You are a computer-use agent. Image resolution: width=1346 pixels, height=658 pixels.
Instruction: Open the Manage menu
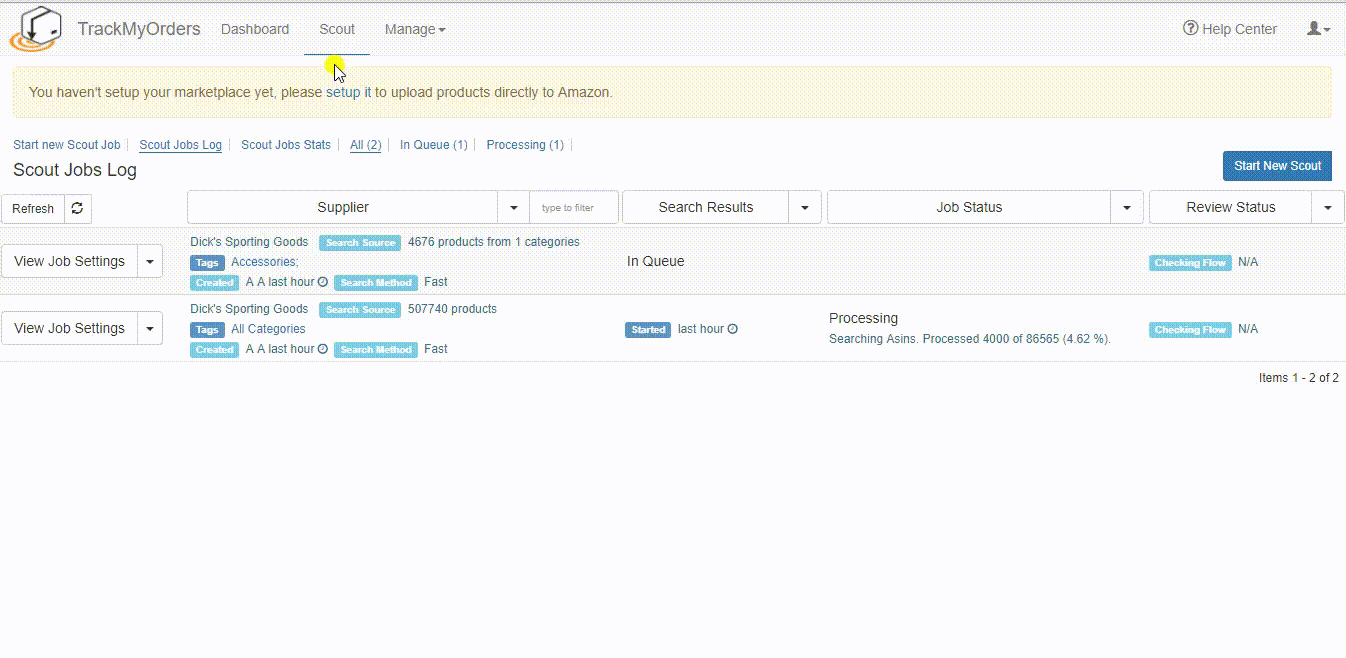(414, 29)
